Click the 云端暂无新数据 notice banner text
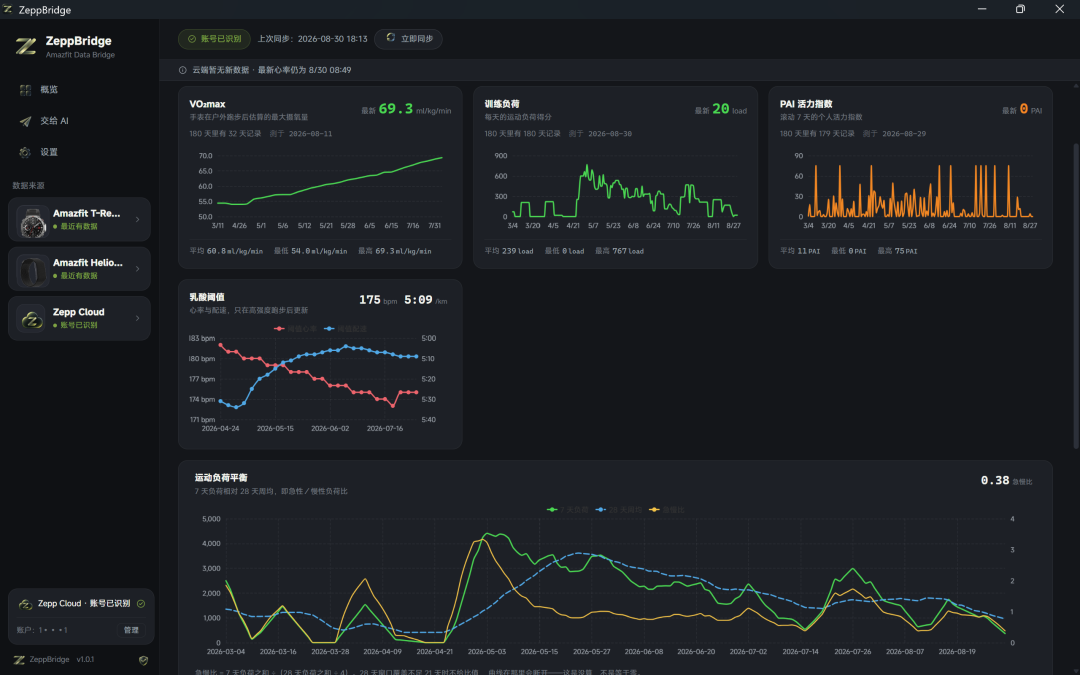1080x675 pixels. (x=271, y=70)
